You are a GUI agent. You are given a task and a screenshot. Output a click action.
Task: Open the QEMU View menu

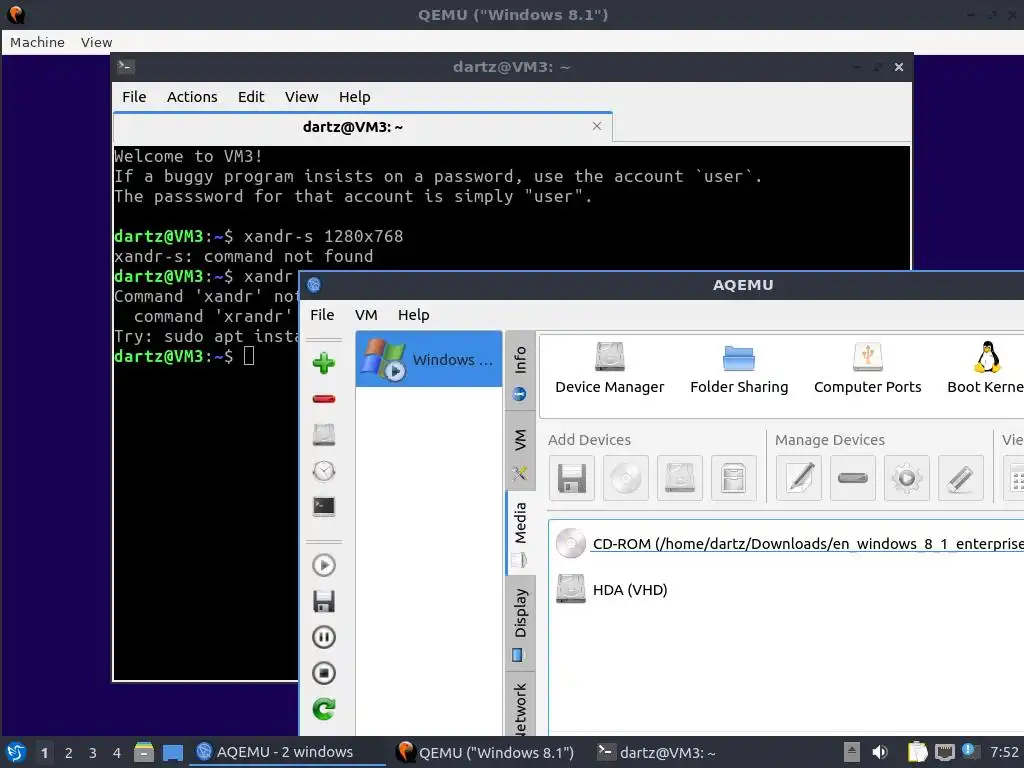pyautogui.click(x=96, y=42)
